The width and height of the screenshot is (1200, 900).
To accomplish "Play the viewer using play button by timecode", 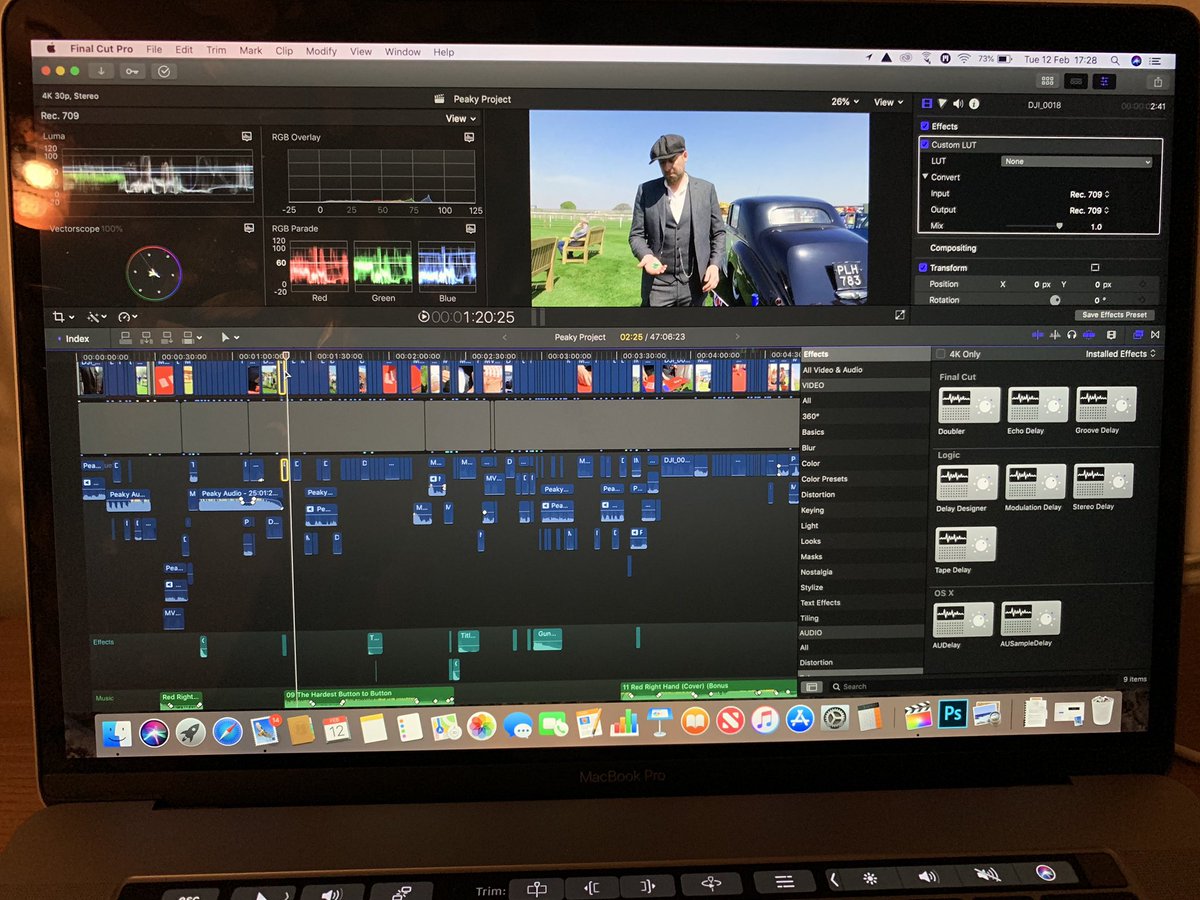I will tap(424, 317).
